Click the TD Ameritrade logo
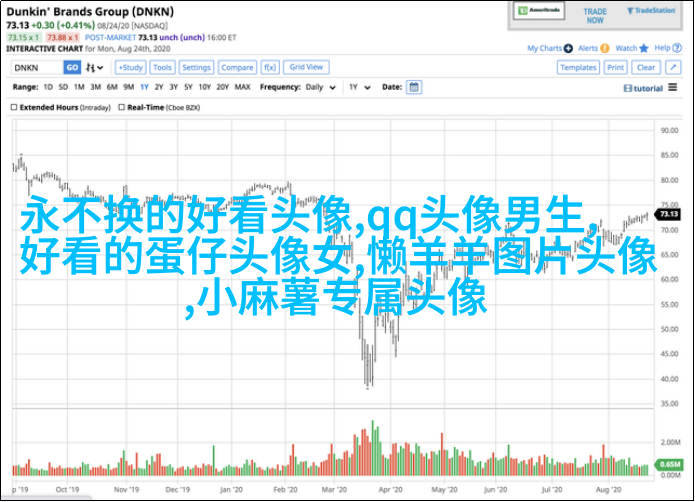 coord(539,10)
